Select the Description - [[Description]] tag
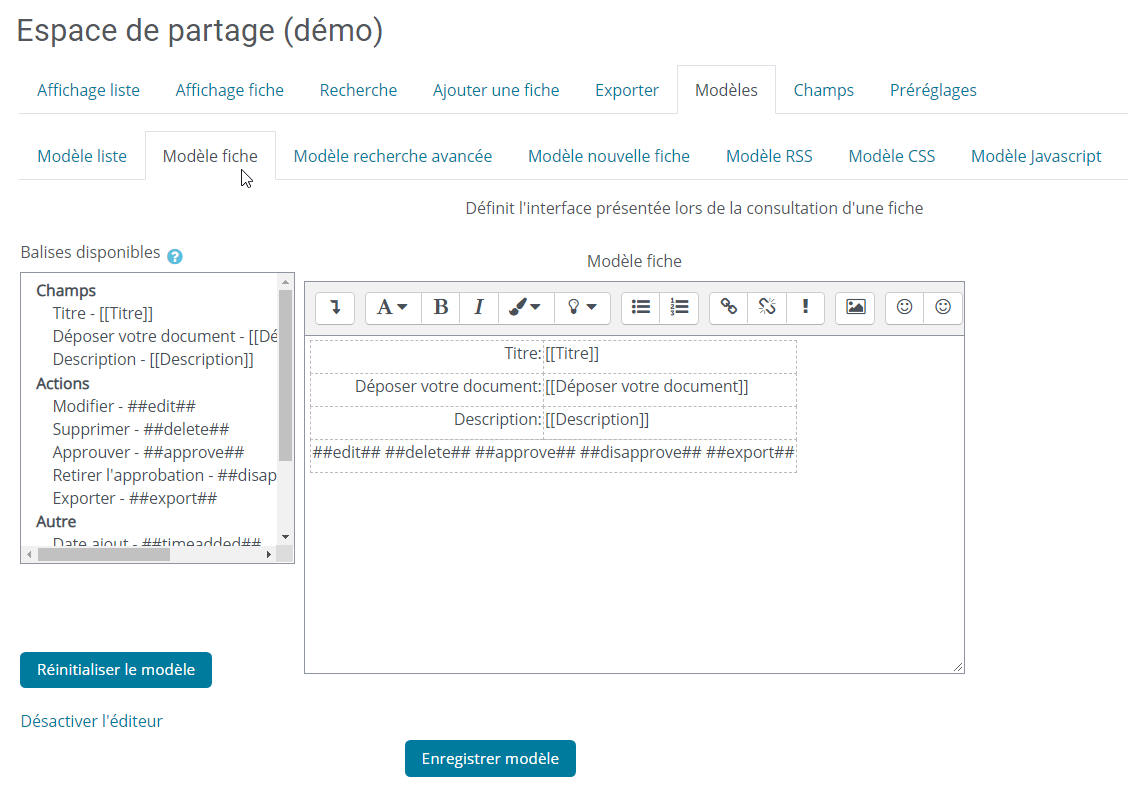1128x792 pixels. (153, 359)
